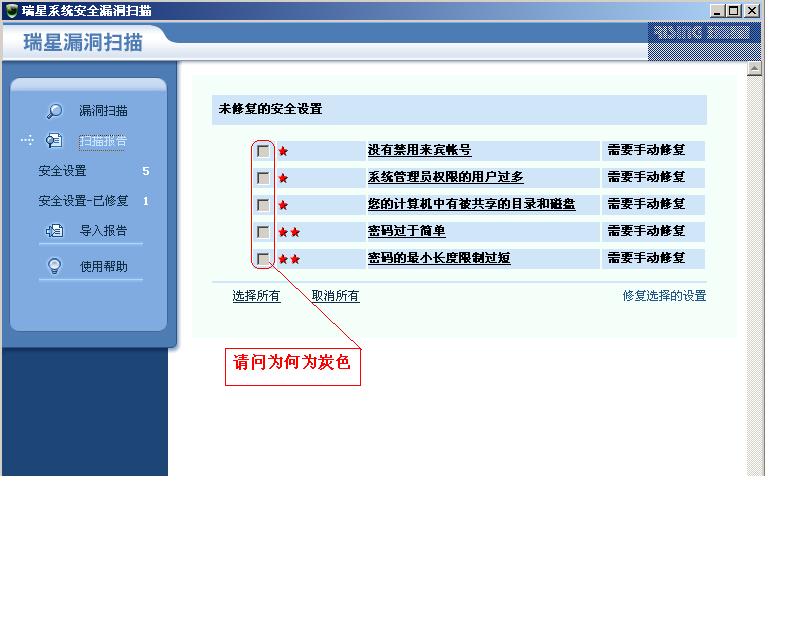Check the box for 您的计算机中有被共享的目录和磁盘

point(263,205)
